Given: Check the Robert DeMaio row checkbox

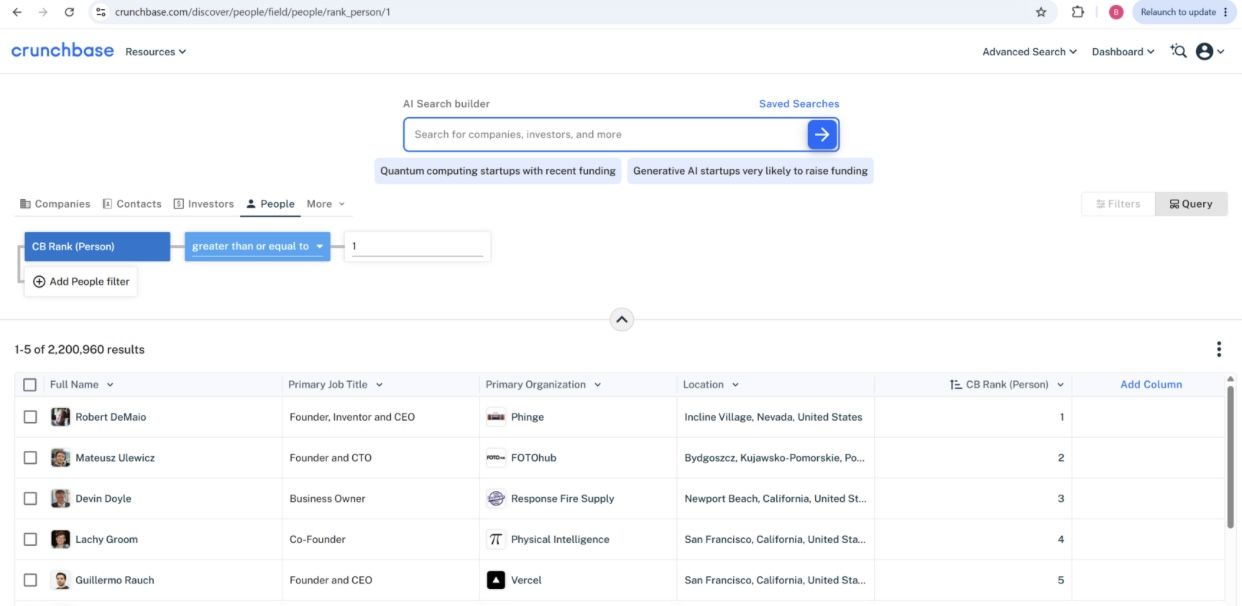Looking at the screenshot, I should tap(30, 417).
